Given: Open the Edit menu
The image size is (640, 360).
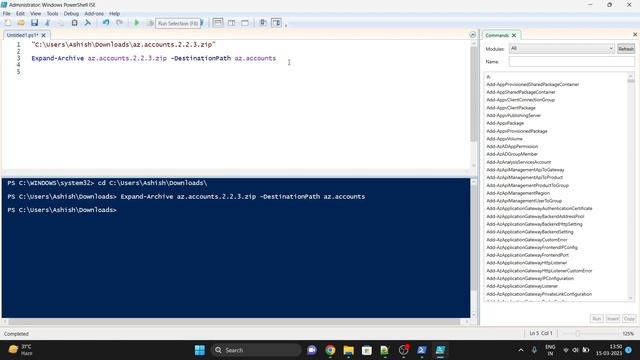Looking at the screenshot, I should click(x=20, y=13).
